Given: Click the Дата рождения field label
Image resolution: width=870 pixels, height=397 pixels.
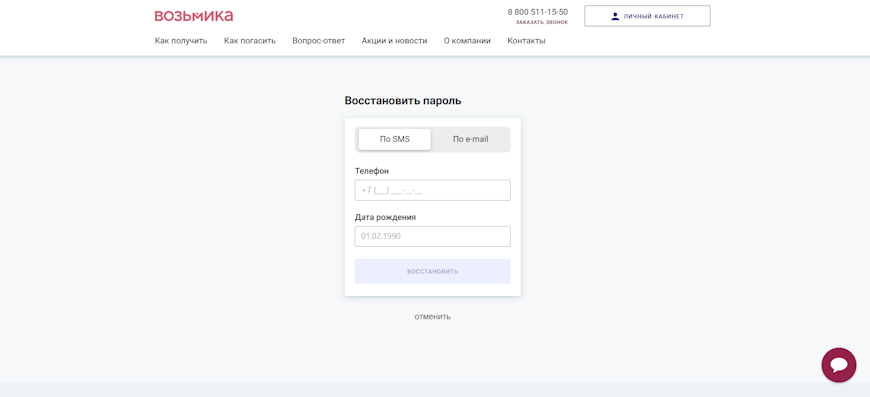Looking at the screenshot, I should (385, 217).
